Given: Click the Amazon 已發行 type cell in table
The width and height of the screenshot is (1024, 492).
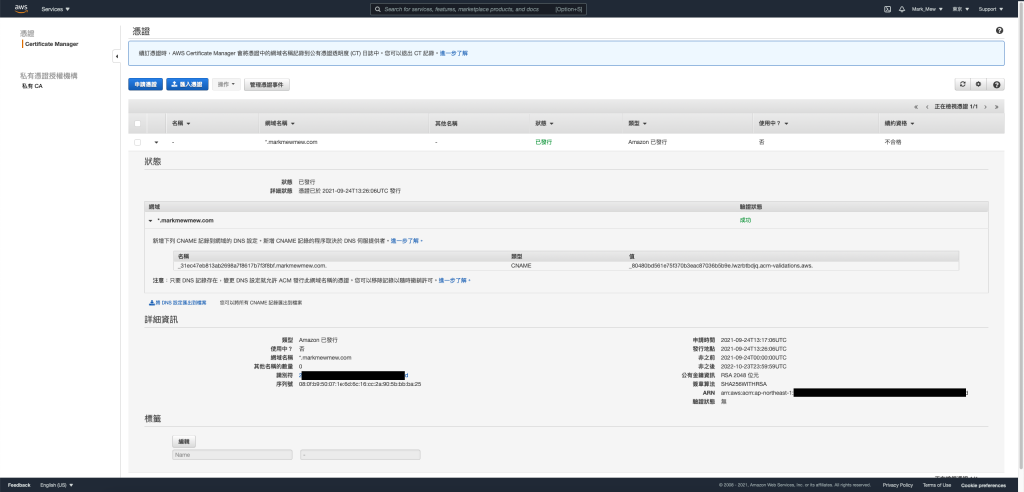Looking at the screenshot, I should 647,142.
